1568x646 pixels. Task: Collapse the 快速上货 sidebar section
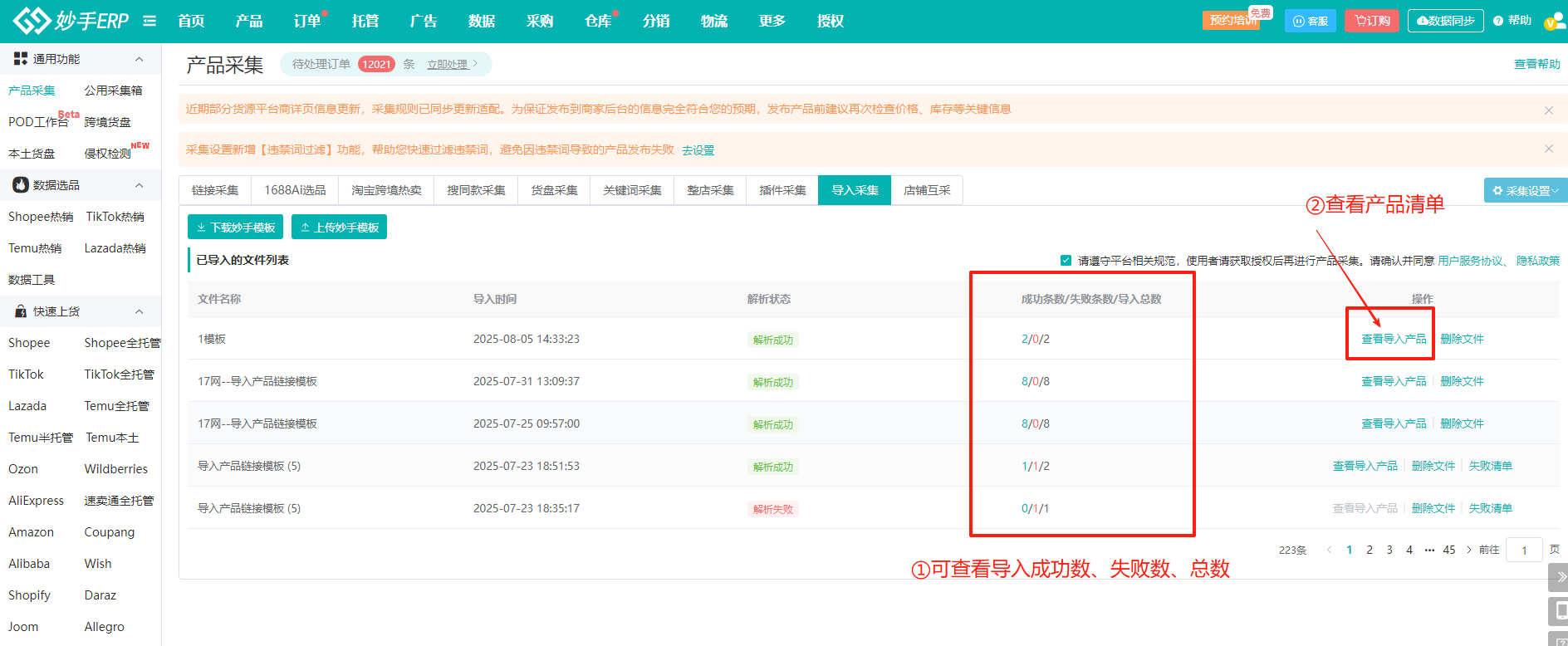point(139,311)
